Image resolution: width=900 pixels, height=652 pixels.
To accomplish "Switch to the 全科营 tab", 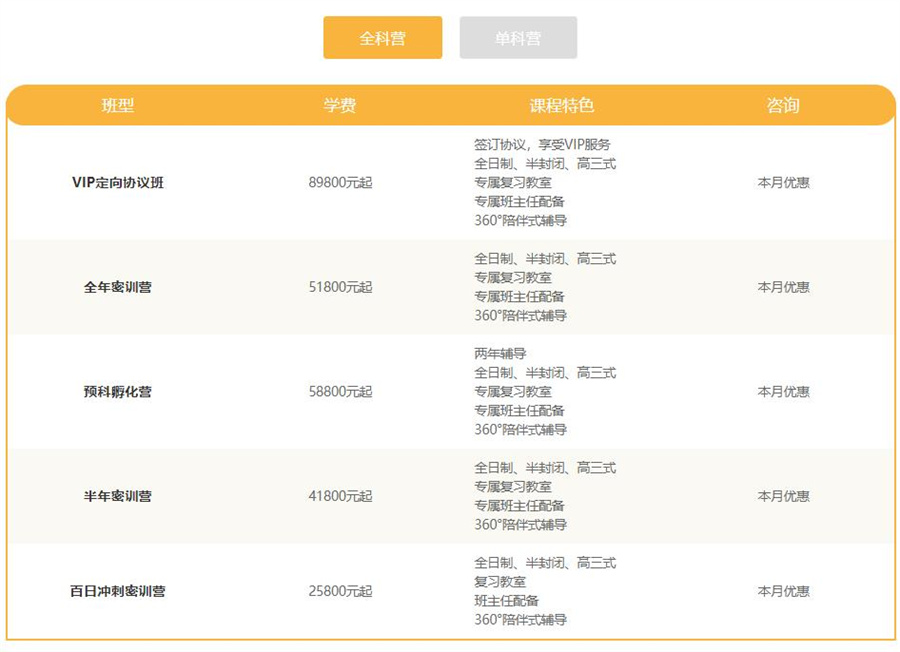I will pos(382,37).
